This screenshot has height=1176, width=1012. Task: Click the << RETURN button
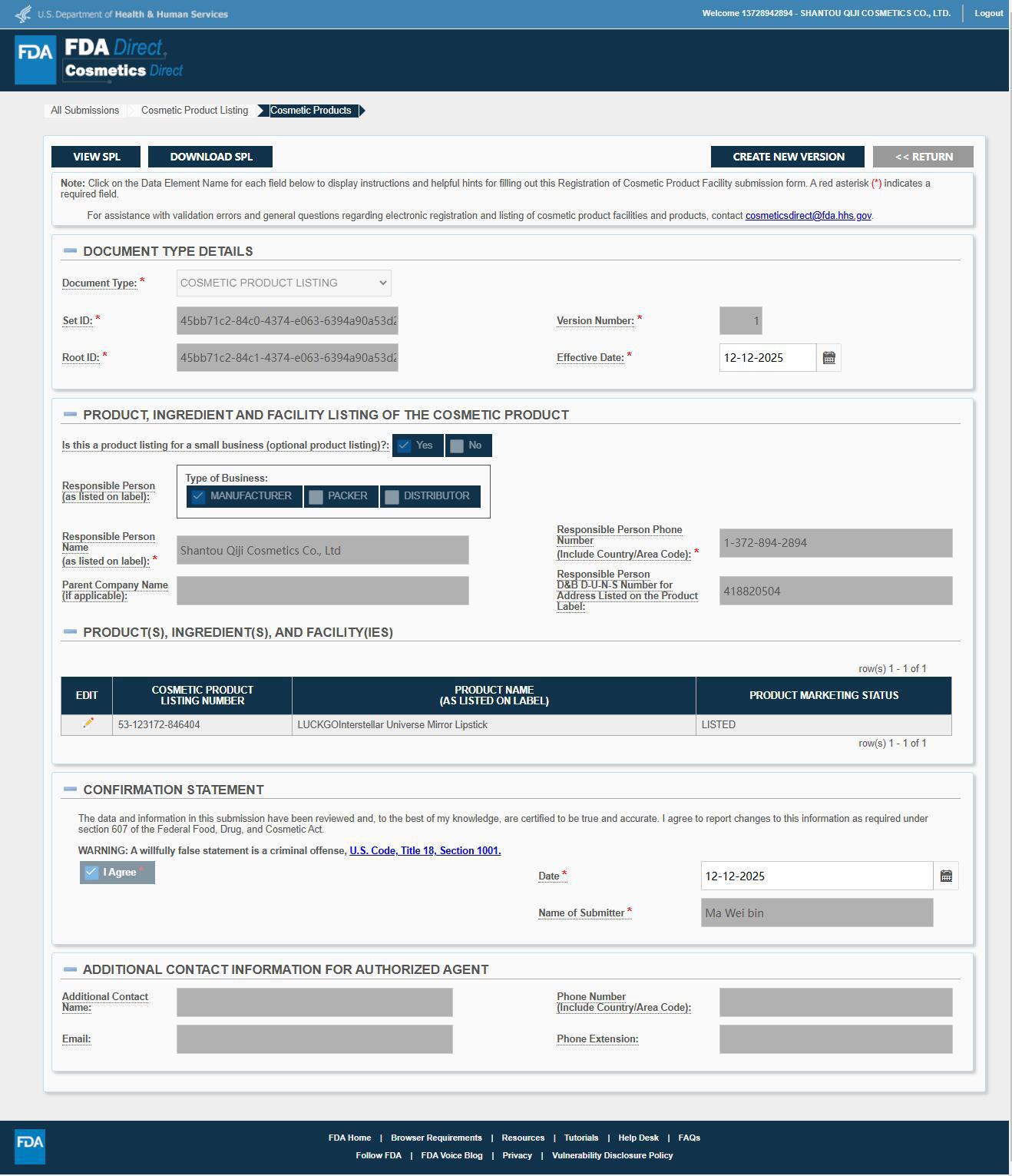tap(923, 157)
